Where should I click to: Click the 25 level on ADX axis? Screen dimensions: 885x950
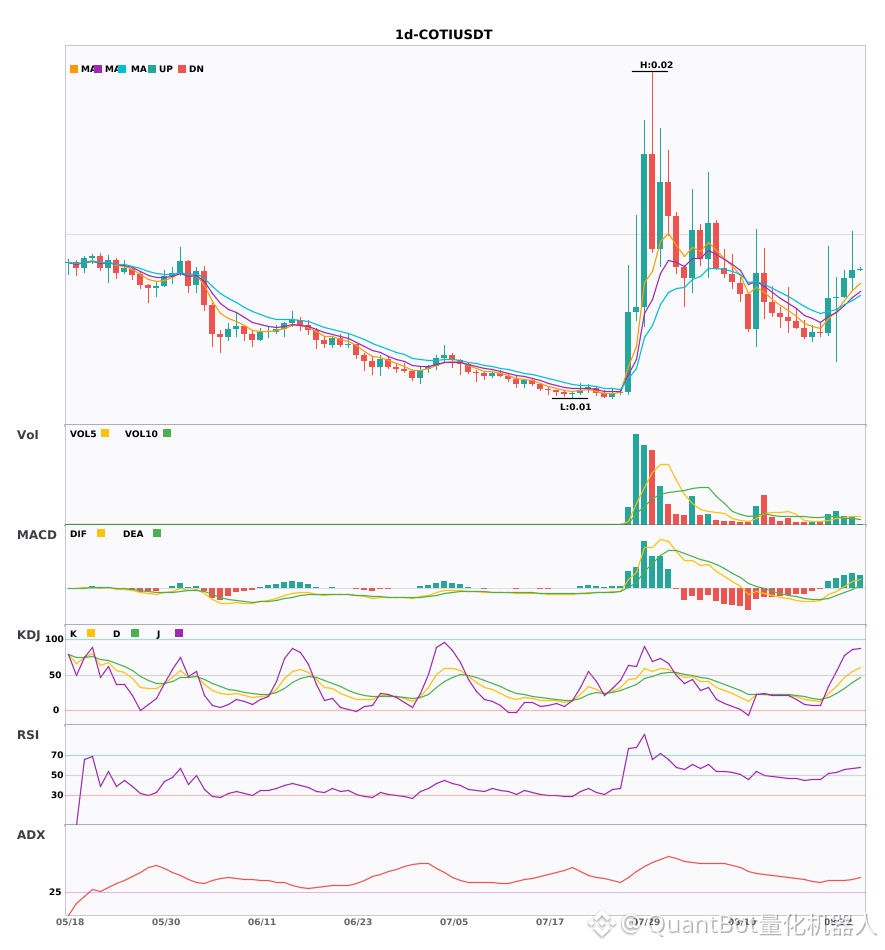pyautogui.click(x=55, y=892)
